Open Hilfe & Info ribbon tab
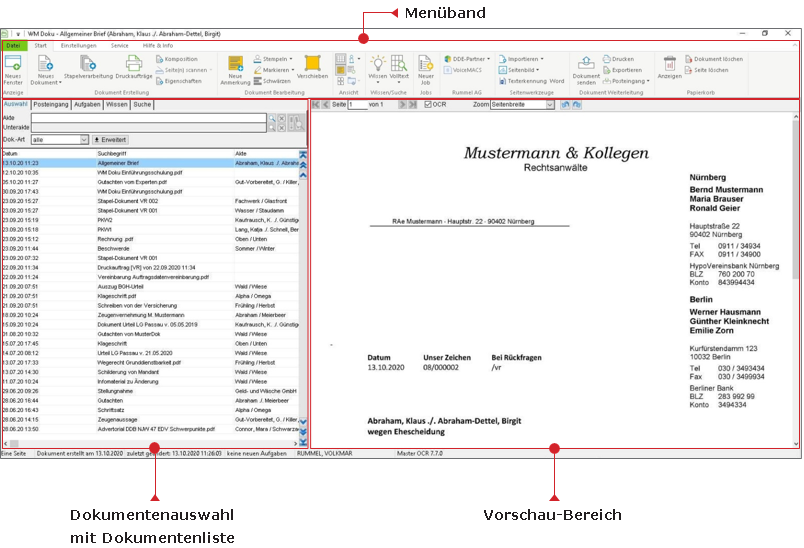Image resolution: width=804 pixels, height=548 pixels. (158, 46)
